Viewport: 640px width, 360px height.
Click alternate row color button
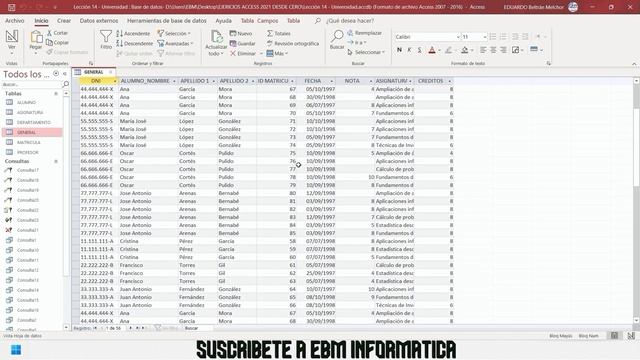point(534,50)
